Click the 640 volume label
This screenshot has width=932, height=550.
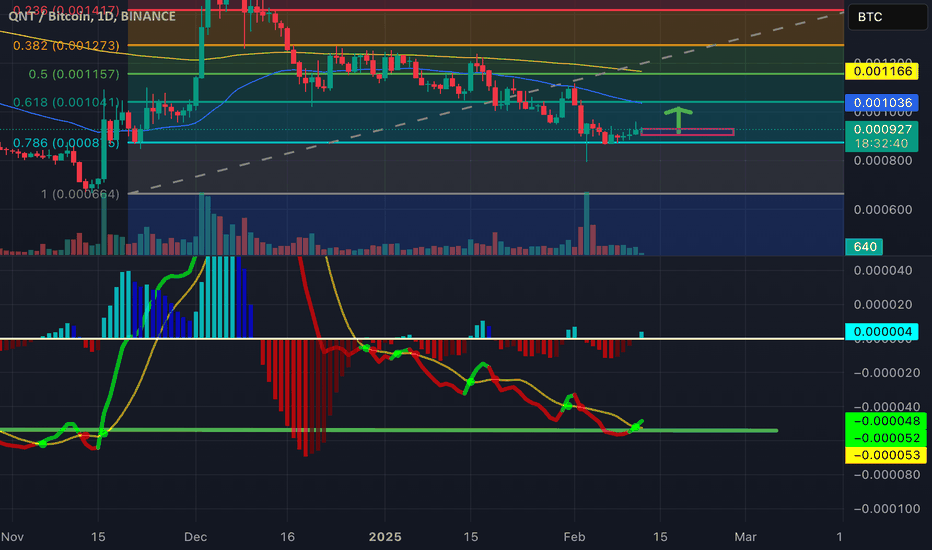coord(864,247)
